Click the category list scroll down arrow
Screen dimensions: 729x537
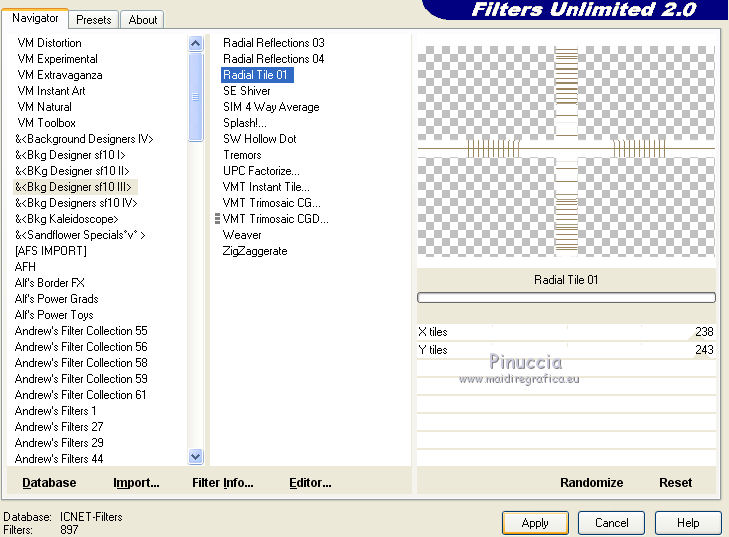pos(196,457)
